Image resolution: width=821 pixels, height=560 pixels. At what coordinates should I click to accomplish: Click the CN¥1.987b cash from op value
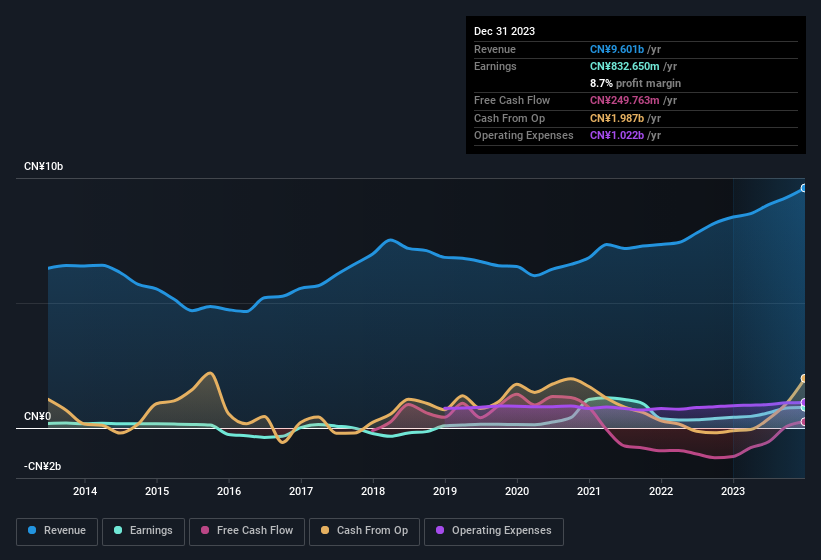pyautogui.click(x=617, y=118)
